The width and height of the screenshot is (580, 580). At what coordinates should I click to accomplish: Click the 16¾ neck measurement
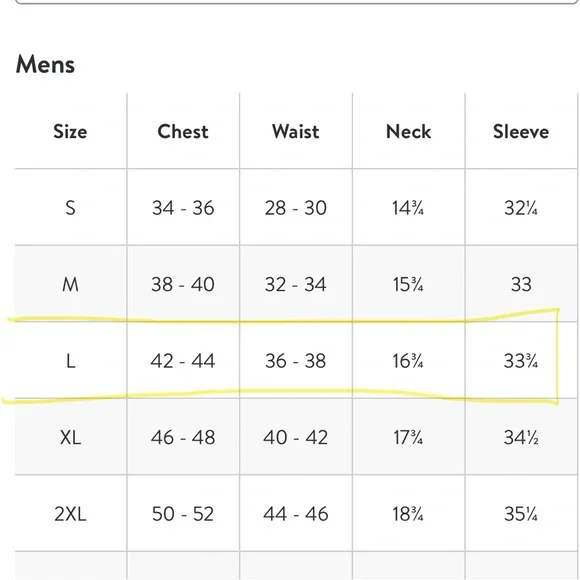click(x=408, y=361)
